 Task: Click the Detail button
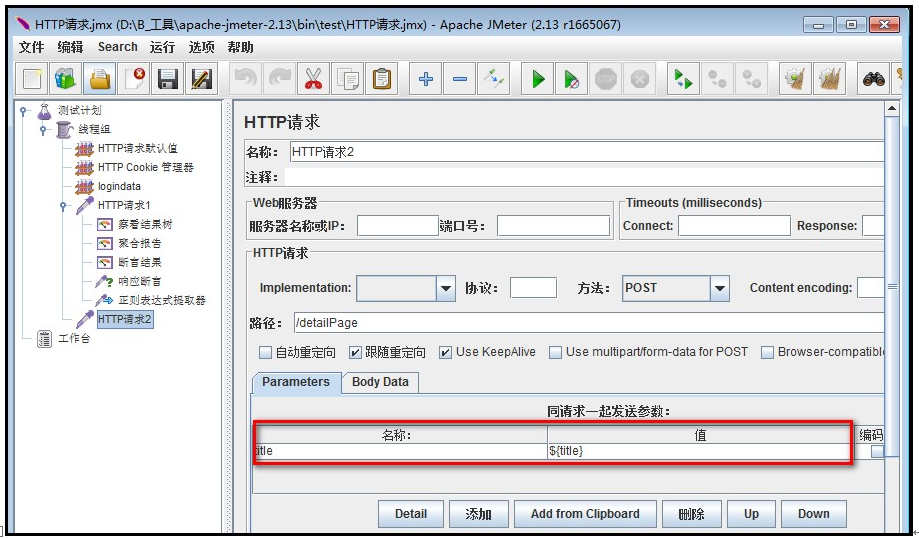411,514
